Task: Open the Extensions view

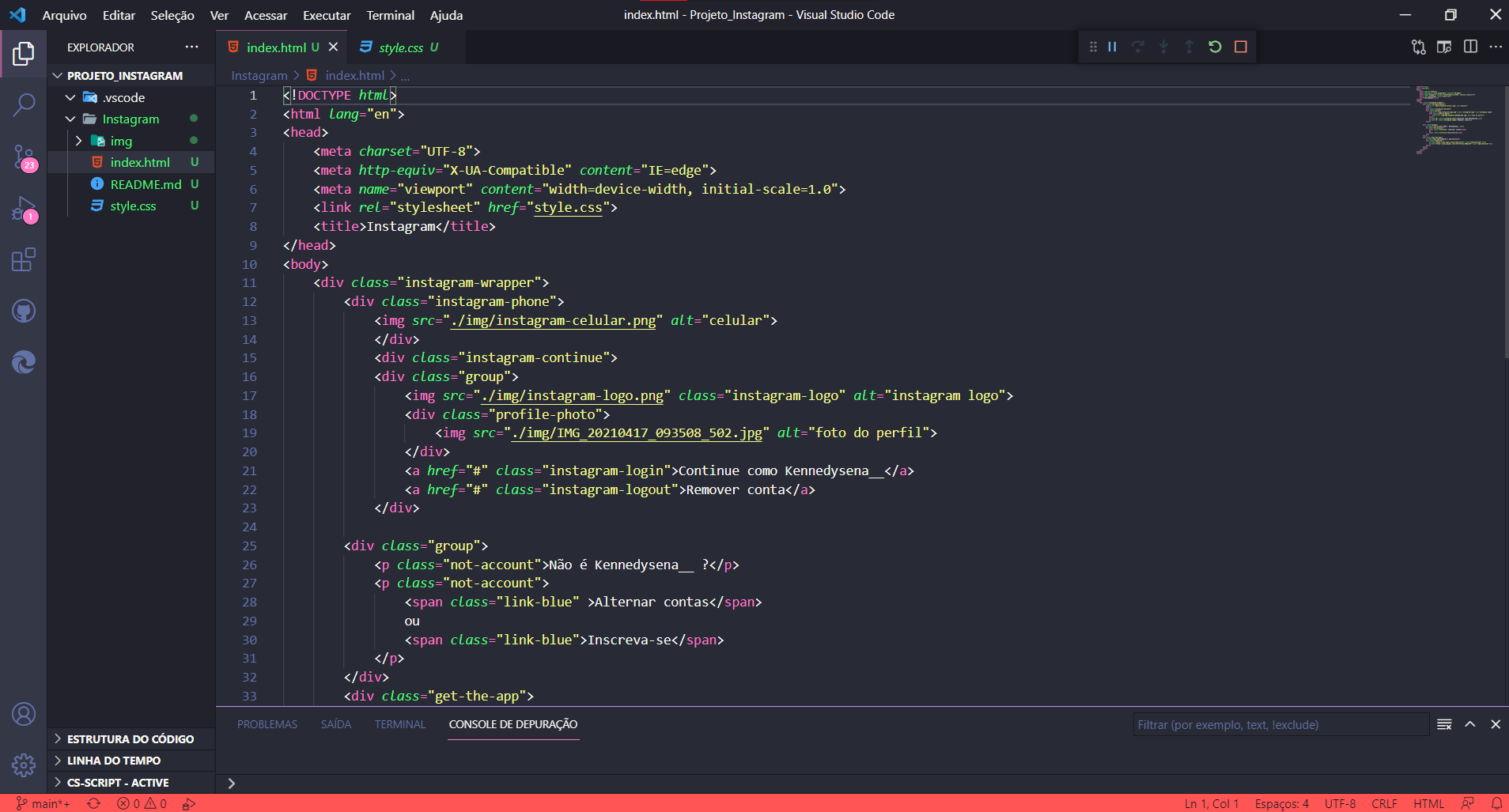Action: point(24,259)
